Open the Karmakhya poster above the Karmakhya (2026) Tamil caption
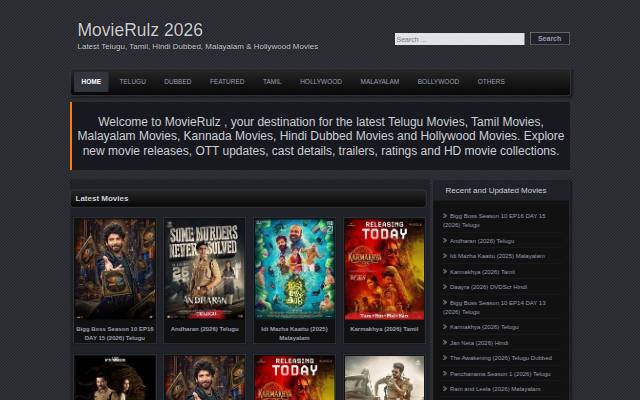 [x=384, y=269]
